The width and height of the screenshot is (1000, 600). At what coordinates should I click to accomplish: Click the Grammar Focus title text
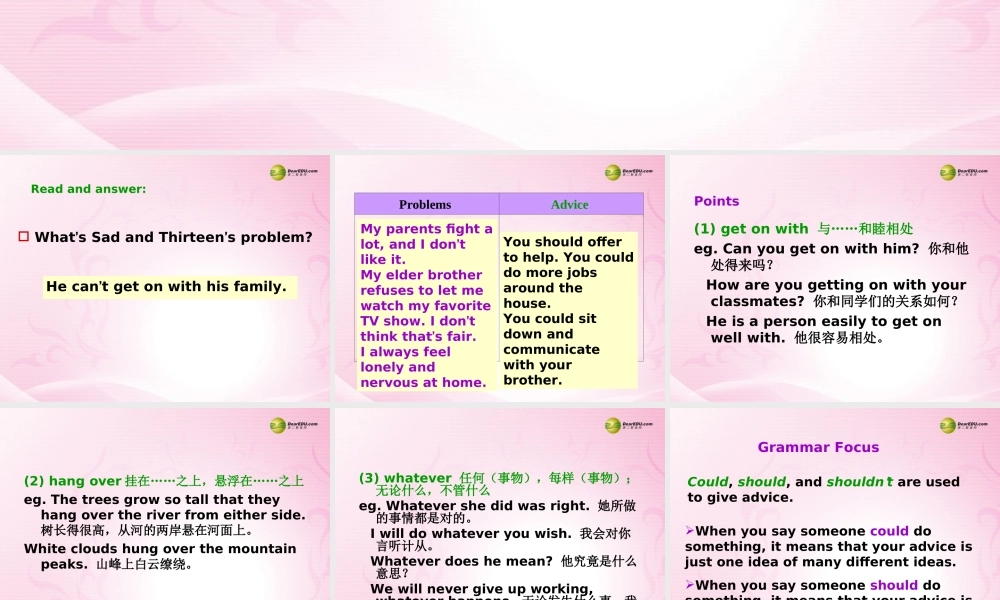point(818,446)
